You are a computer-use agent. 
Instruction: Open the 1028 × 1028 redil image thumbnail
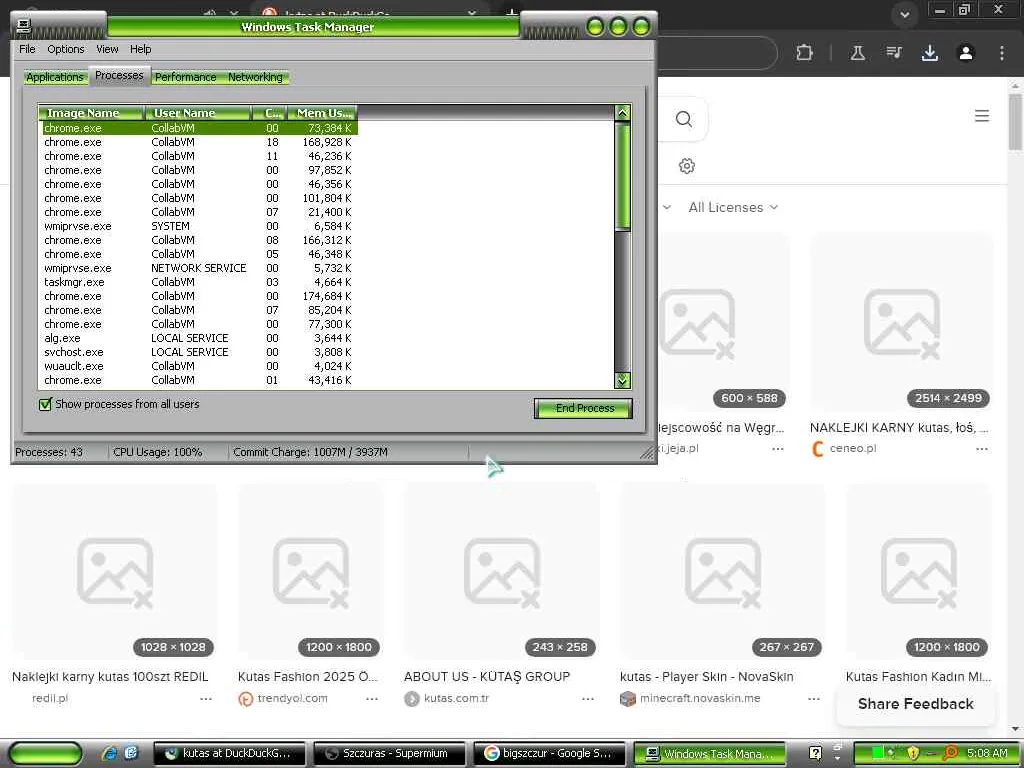[115, 572]
